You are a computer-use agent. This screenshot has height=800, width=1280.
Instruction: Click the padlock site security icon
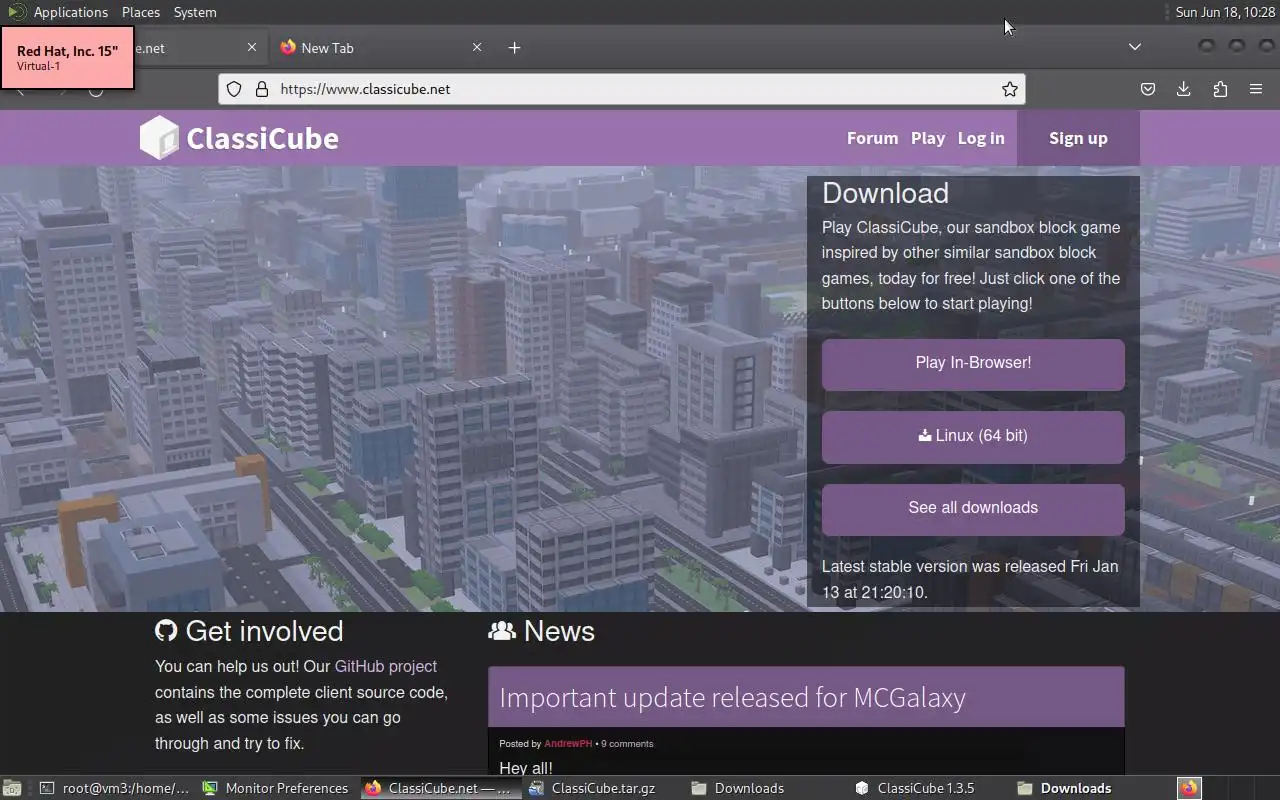[262, 89]
